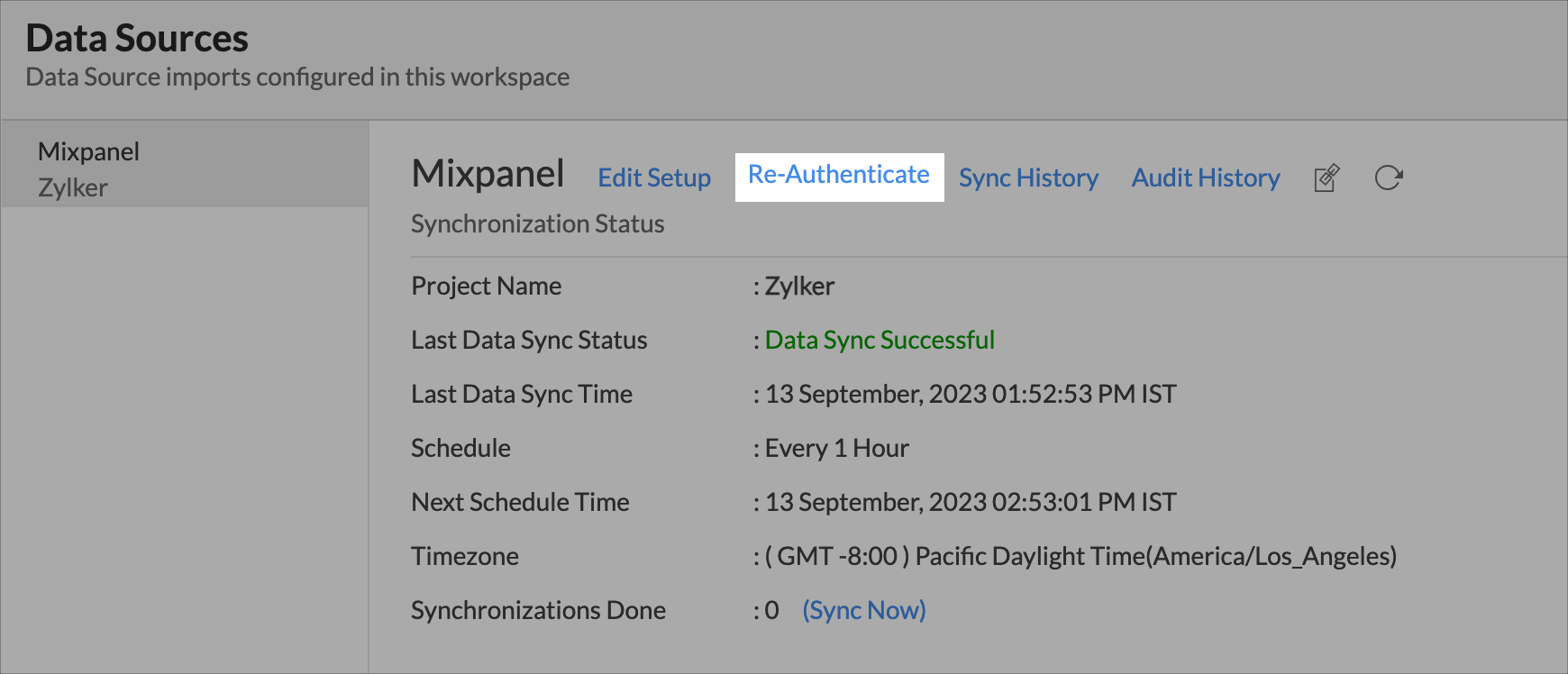Click the Next Schedule Time label
This screenshot has width=1568, height=674.
(520, 502)
